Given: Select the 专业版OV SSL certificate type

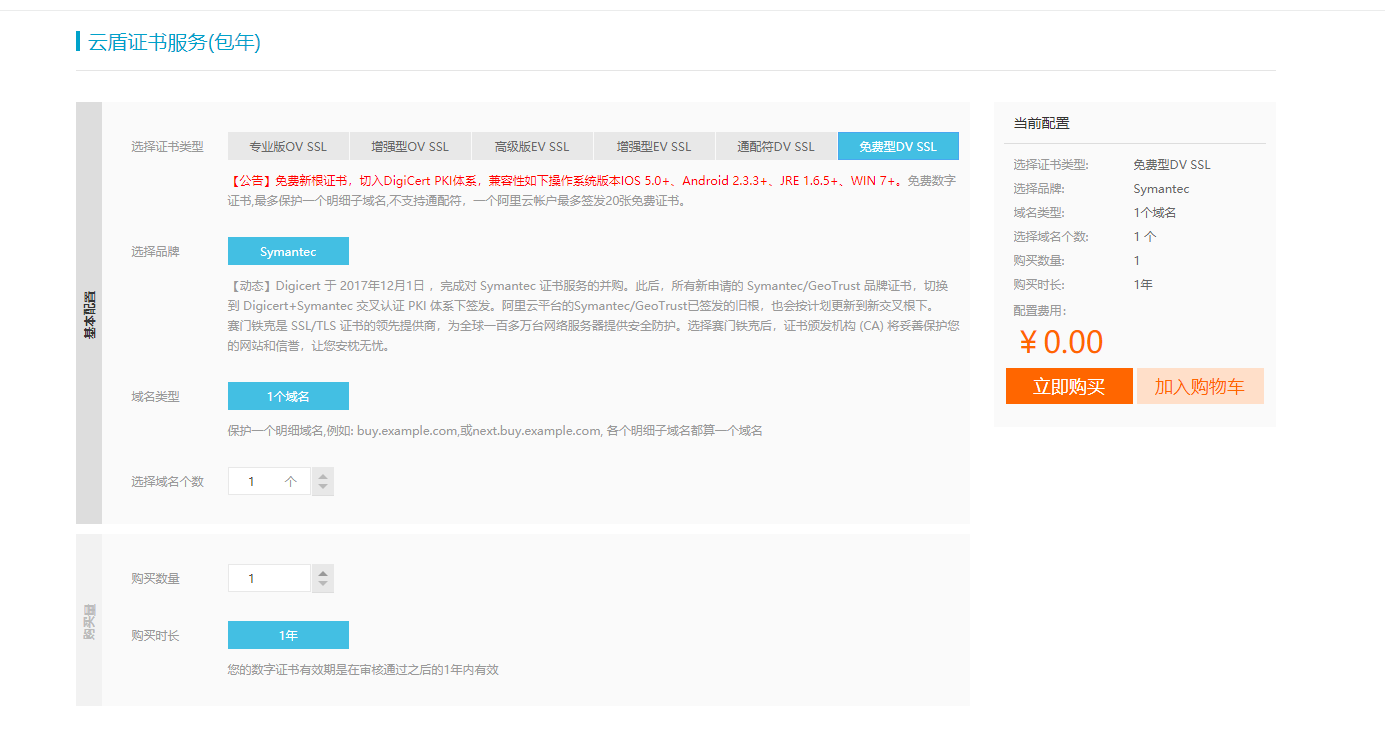Looking at the screenshot, I should (x=288, y=145).
